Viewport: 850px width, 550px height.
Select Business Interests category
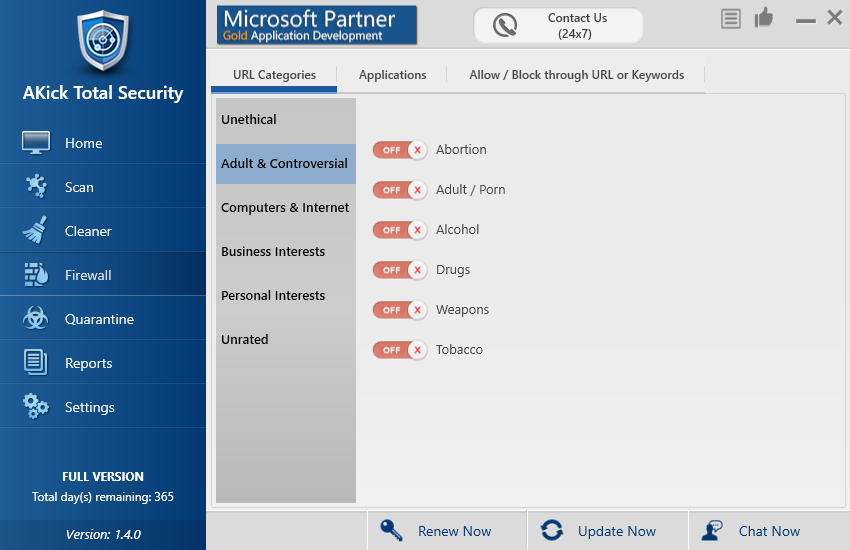[286, 251]
